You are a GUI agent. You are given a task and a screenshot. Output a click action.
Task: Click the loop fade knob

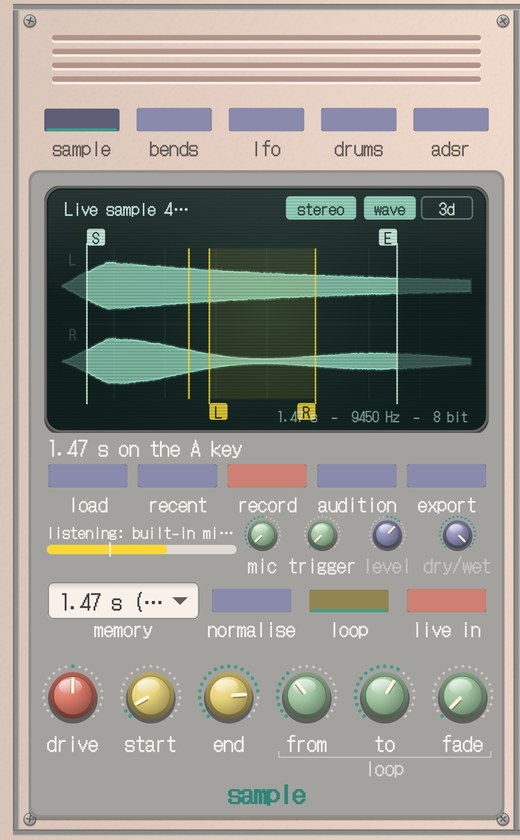[x=463, y=695]
